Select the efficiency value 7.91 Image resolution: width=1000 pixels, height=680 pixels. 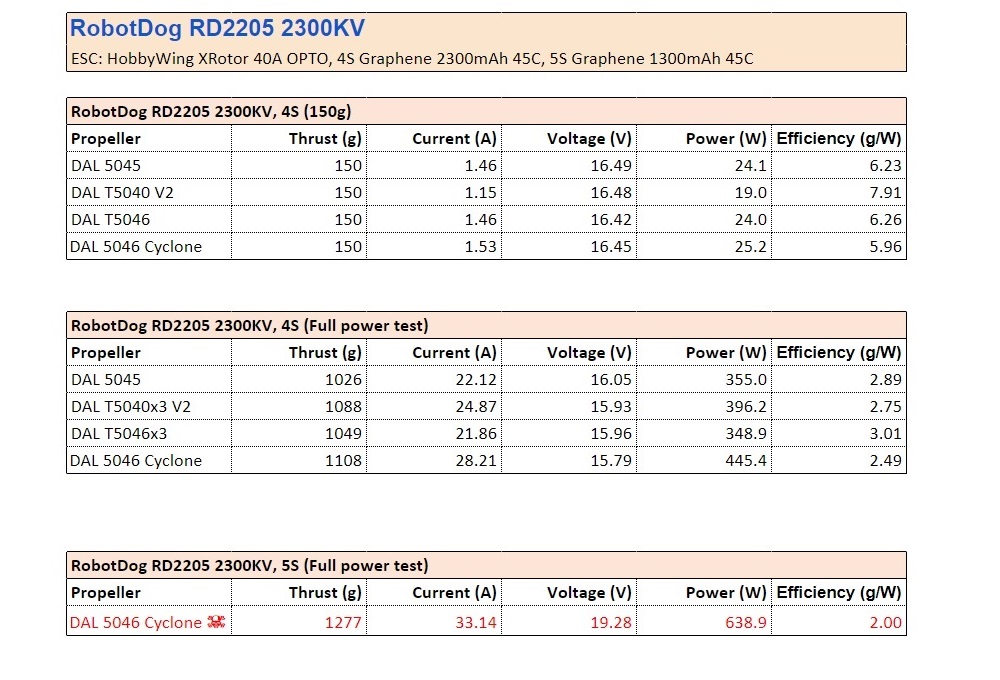(x=885, y=193)
